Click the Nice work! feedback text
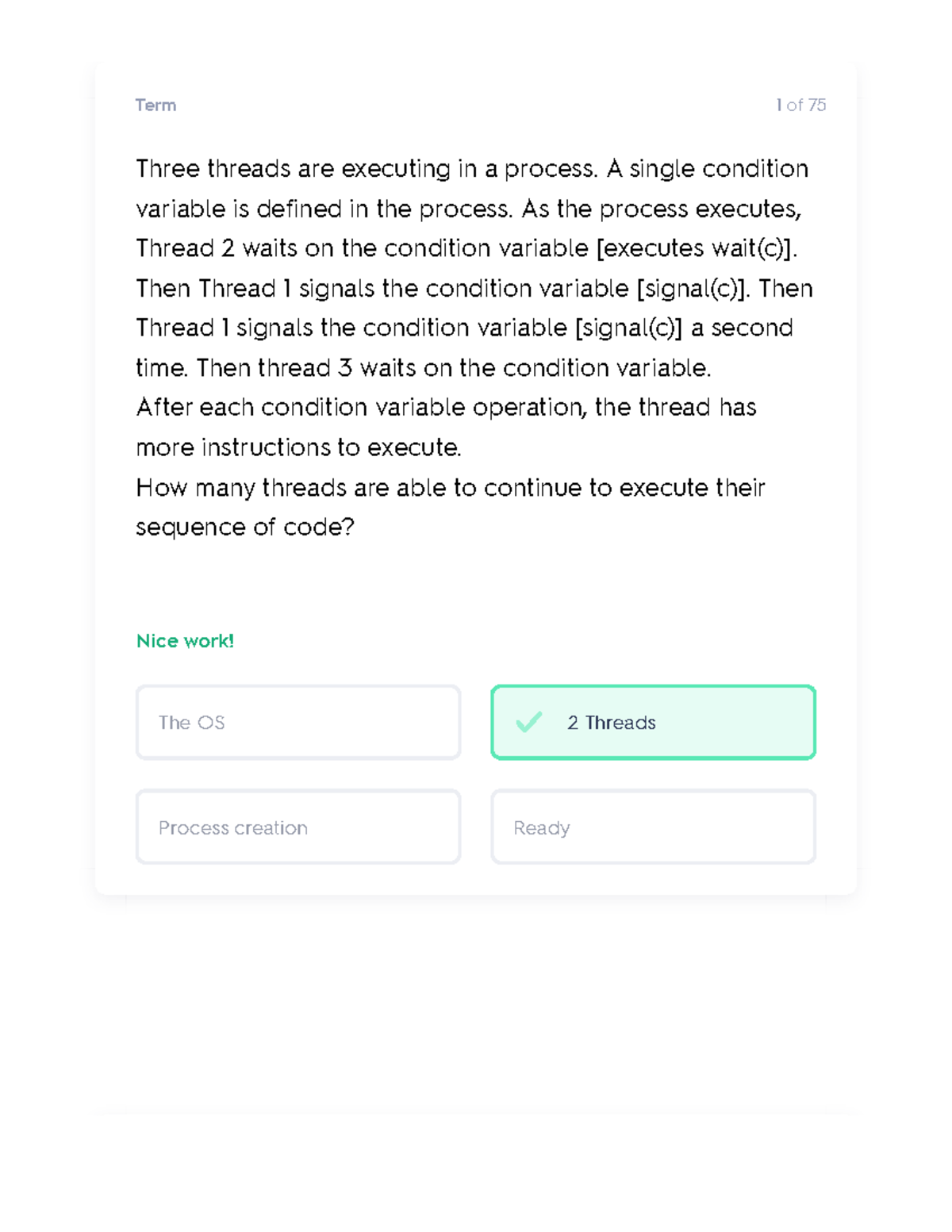Screen dimensions: 952x1232 point(185,641)
